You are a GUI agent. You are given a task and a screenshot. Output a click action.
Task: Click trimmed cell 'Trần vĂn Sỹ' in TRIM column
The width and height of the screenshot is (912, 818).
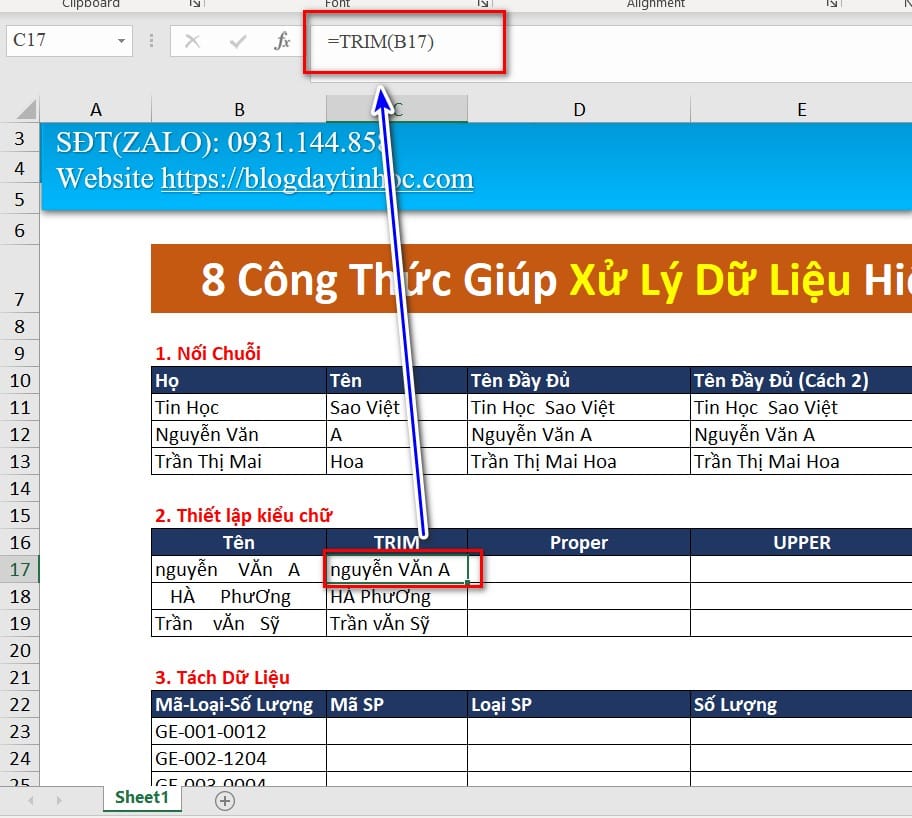[397, 623]
